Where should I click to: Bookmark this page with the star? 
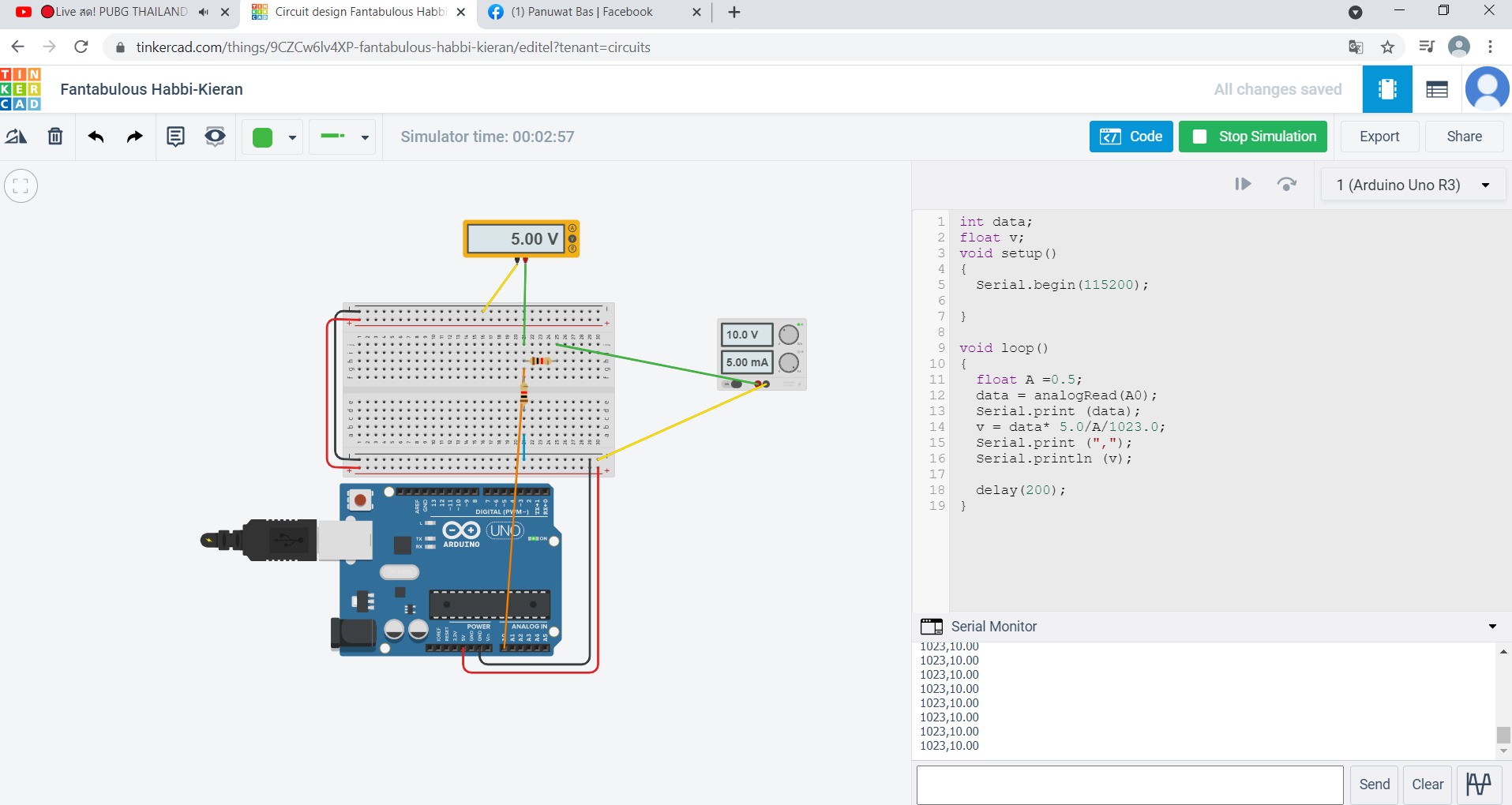pos(1387,47)
